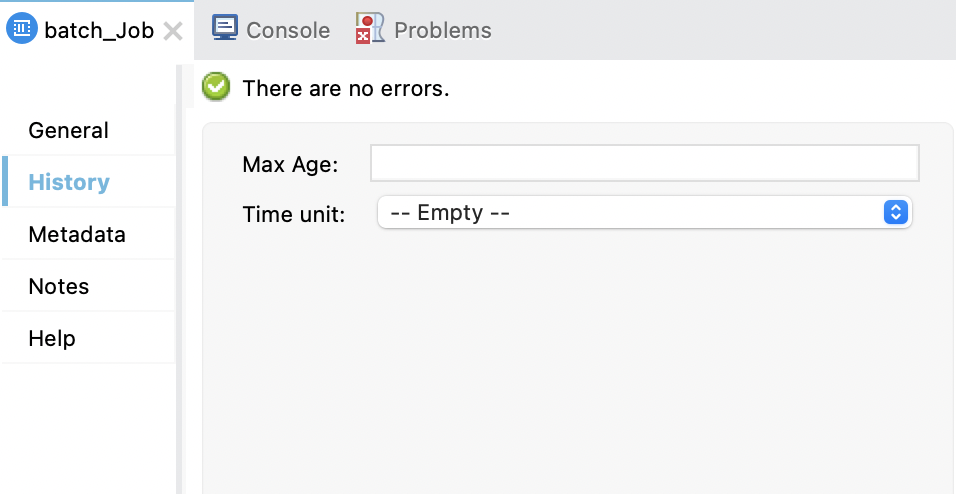This screenshot has height=494, width=956.
Task: Click the Console monitor icon
Action: (x=224, y=29)
